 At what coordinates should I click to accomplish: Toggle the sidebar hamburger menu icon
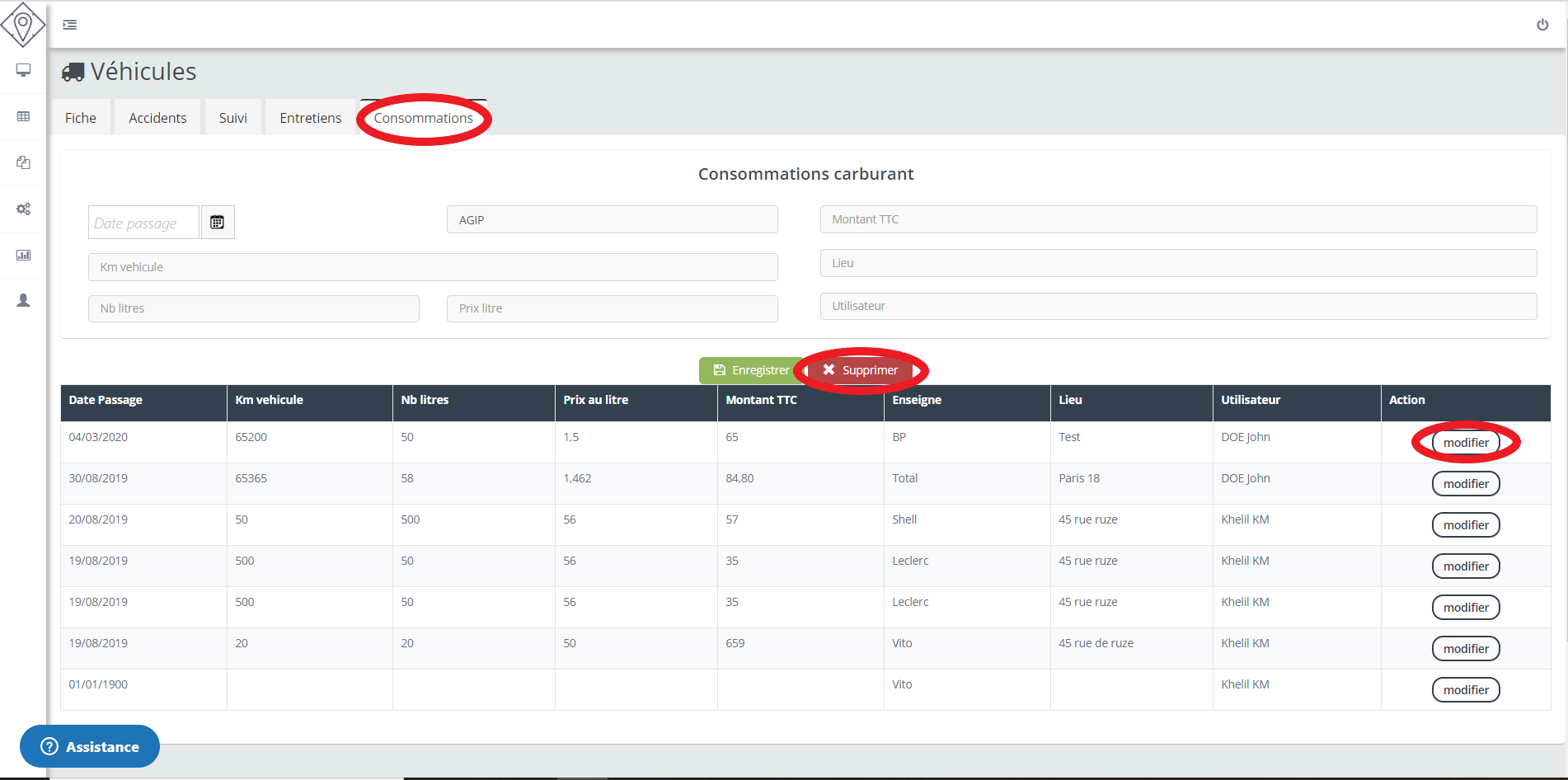point(70,25)
